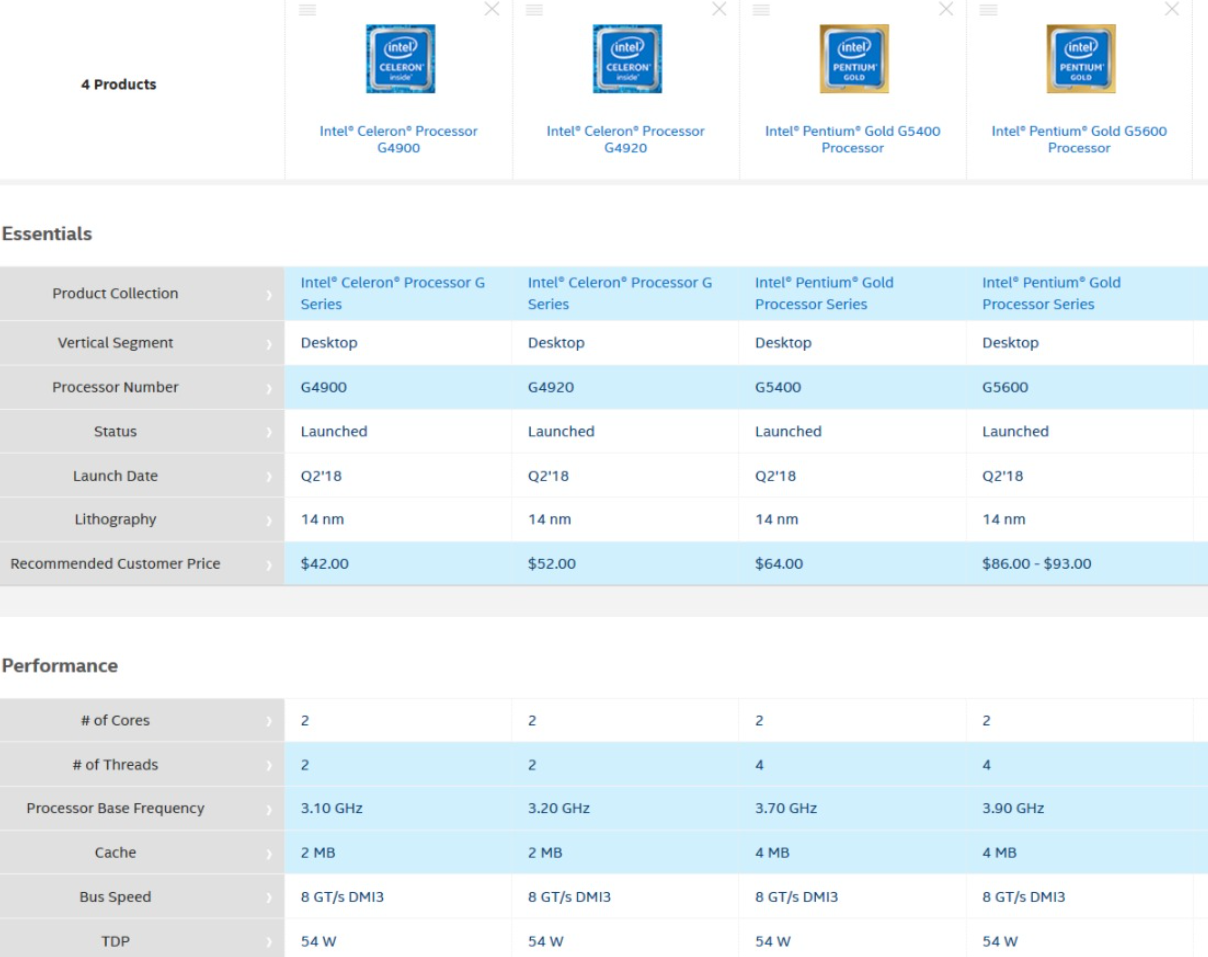Click the 3.10 GHz base frequency value

pyautogui.click(x=332, y=808)
